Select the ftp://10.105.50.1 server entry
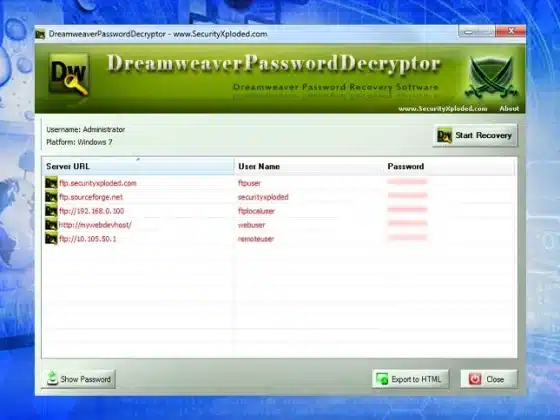 pyautogui.click(x=88, y=239)
